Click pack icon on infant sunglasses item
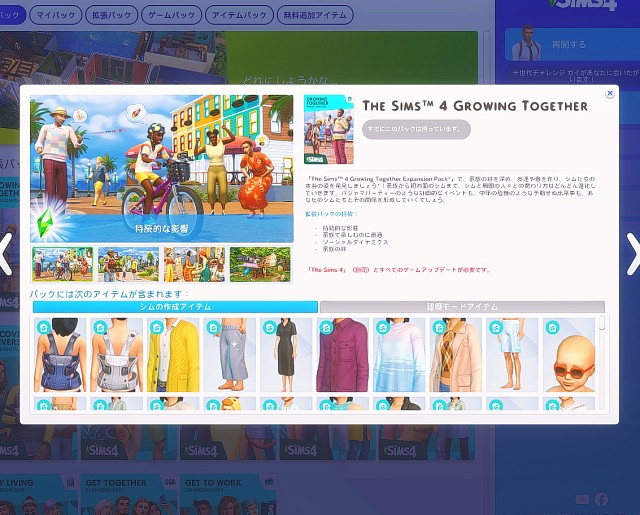The height and width of the screenshot is (515, 640). point(552,327)
